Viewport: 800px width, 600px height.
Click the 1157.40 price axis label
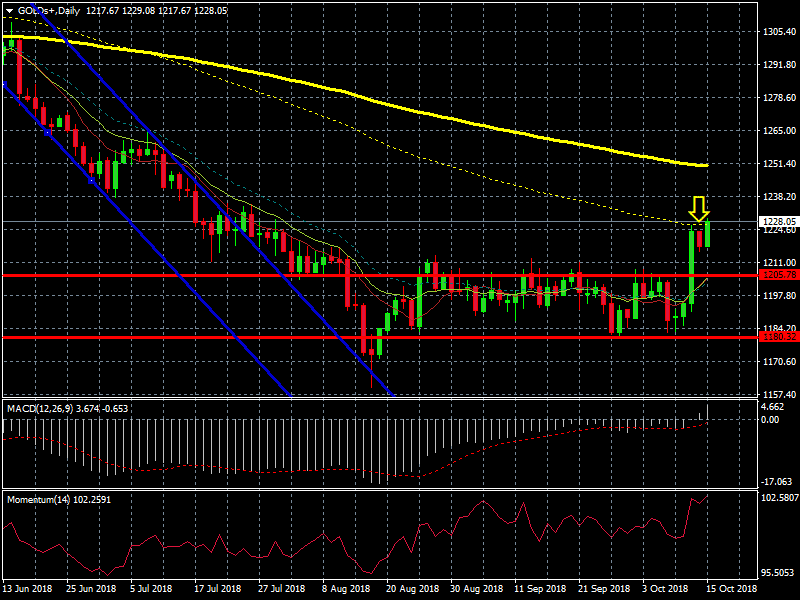778,394
